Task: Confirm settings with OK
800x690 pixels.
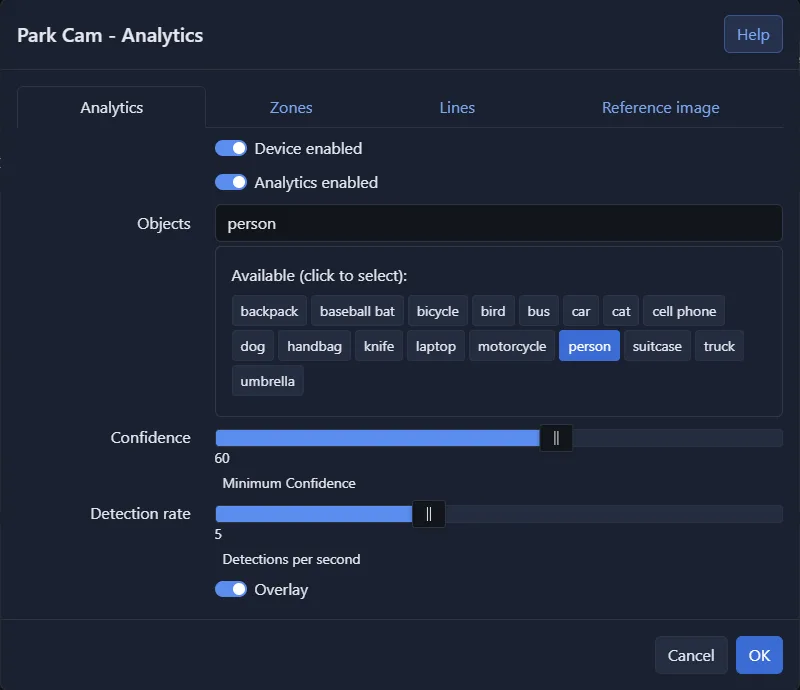Action: click(759, 655)
